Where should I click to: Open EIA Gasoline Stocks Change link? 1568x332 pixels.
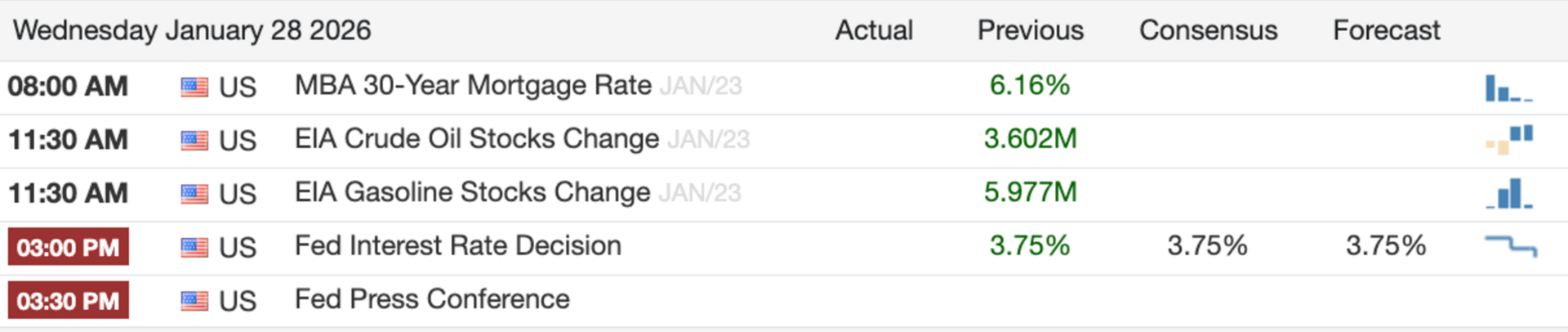[x=472, y=192]
